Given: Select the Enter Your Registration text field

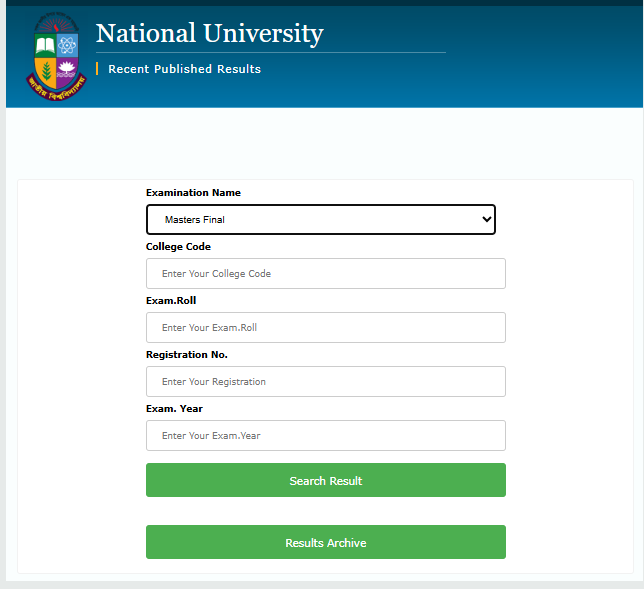Looking at the screenshot, I should click(325, 381).
